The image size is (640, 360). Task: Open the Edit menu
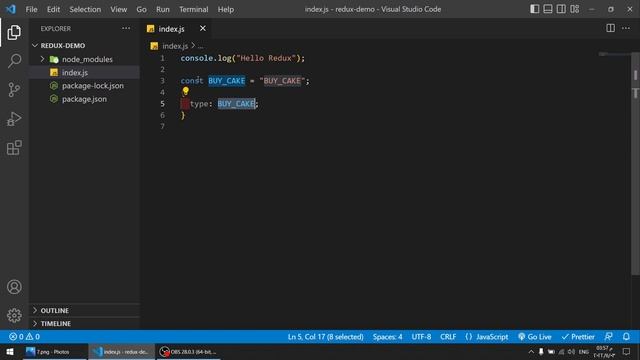point(53,9)
